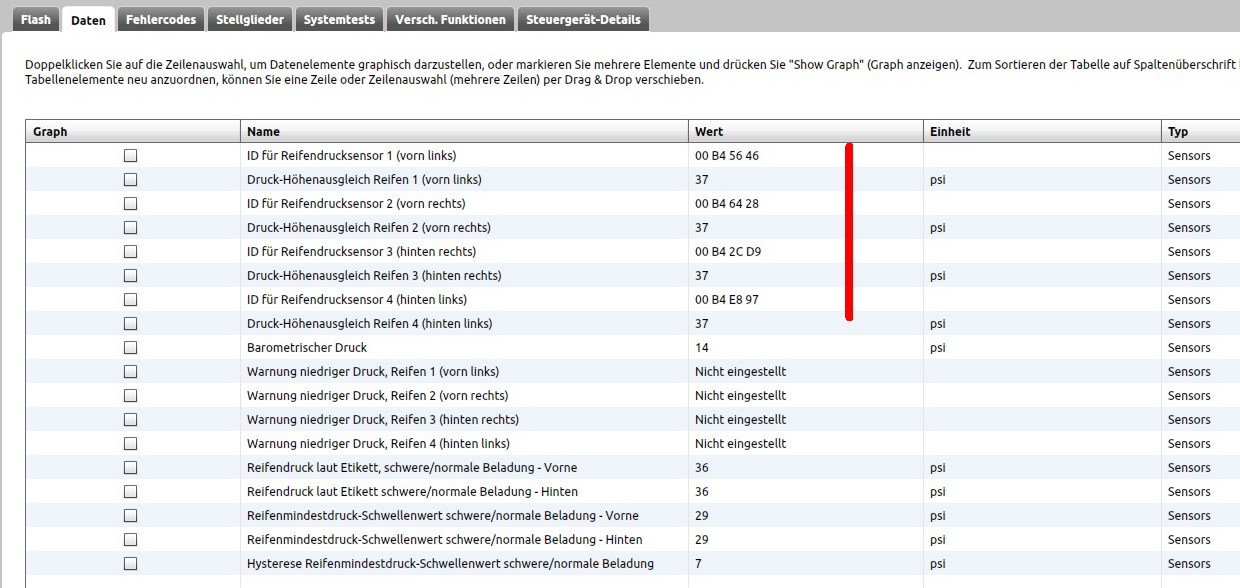
Task: Click sensor ID value 00 B4 2C D9
Action: tap(727, 252)
